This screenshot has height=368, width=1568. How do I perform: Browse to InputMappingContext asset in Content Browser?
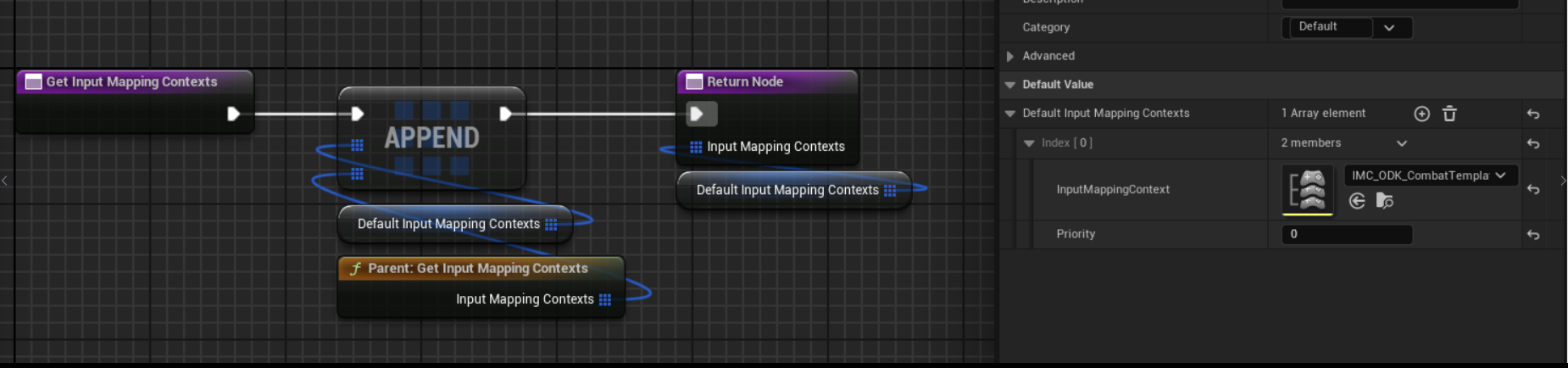[x=1384, y=201]
